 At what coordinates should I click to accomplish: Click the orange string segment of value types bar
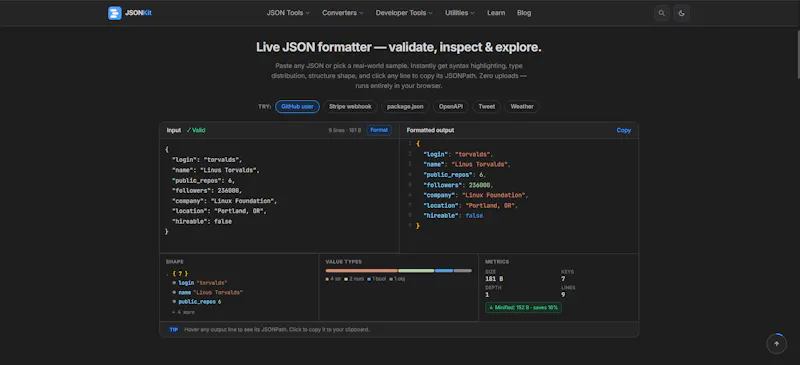point(362,271)
